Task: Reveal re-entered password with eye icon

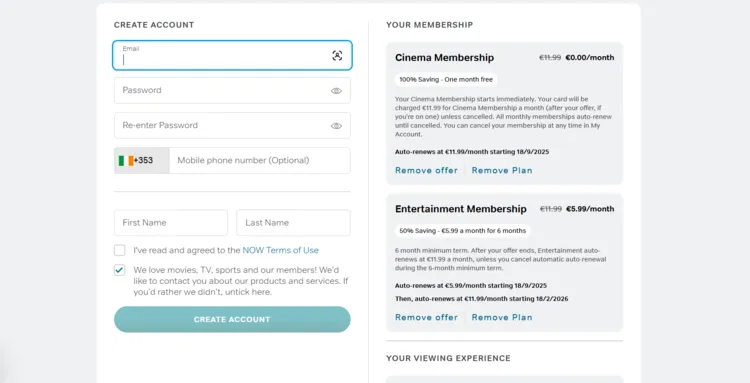Action: [336, 126]
